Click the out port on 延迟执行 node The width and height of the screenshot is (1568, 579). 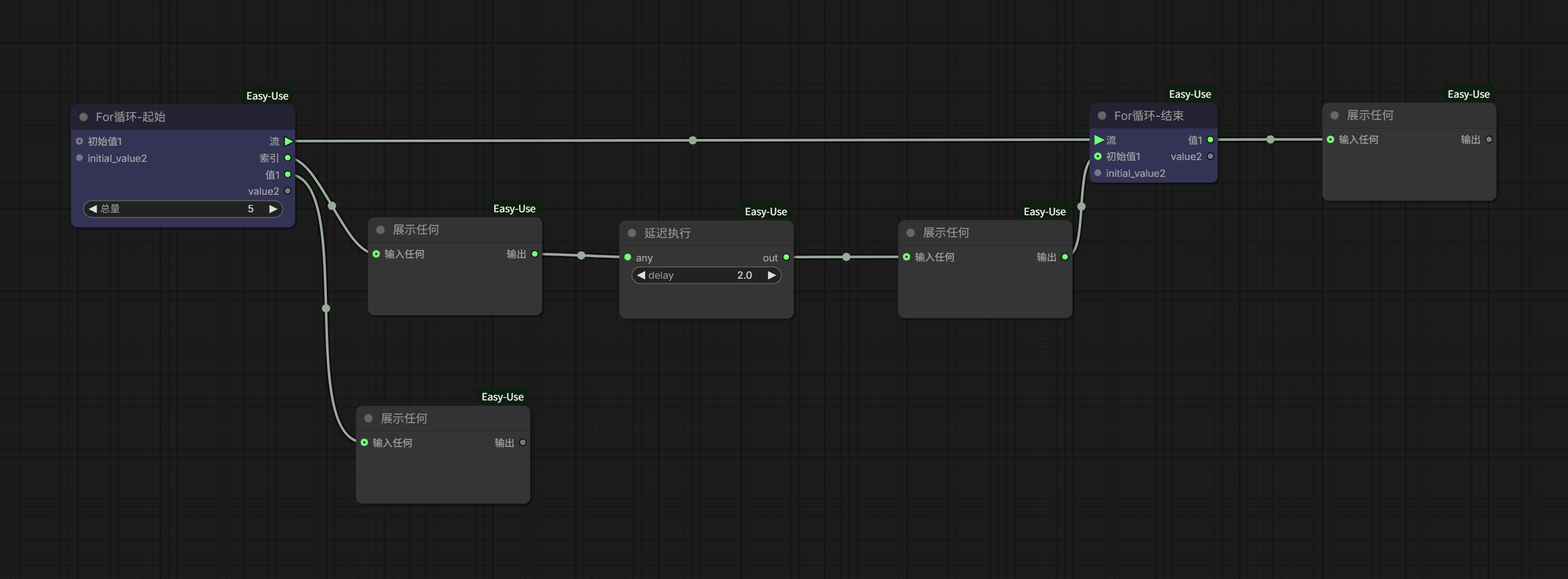(x=786, y=257)
